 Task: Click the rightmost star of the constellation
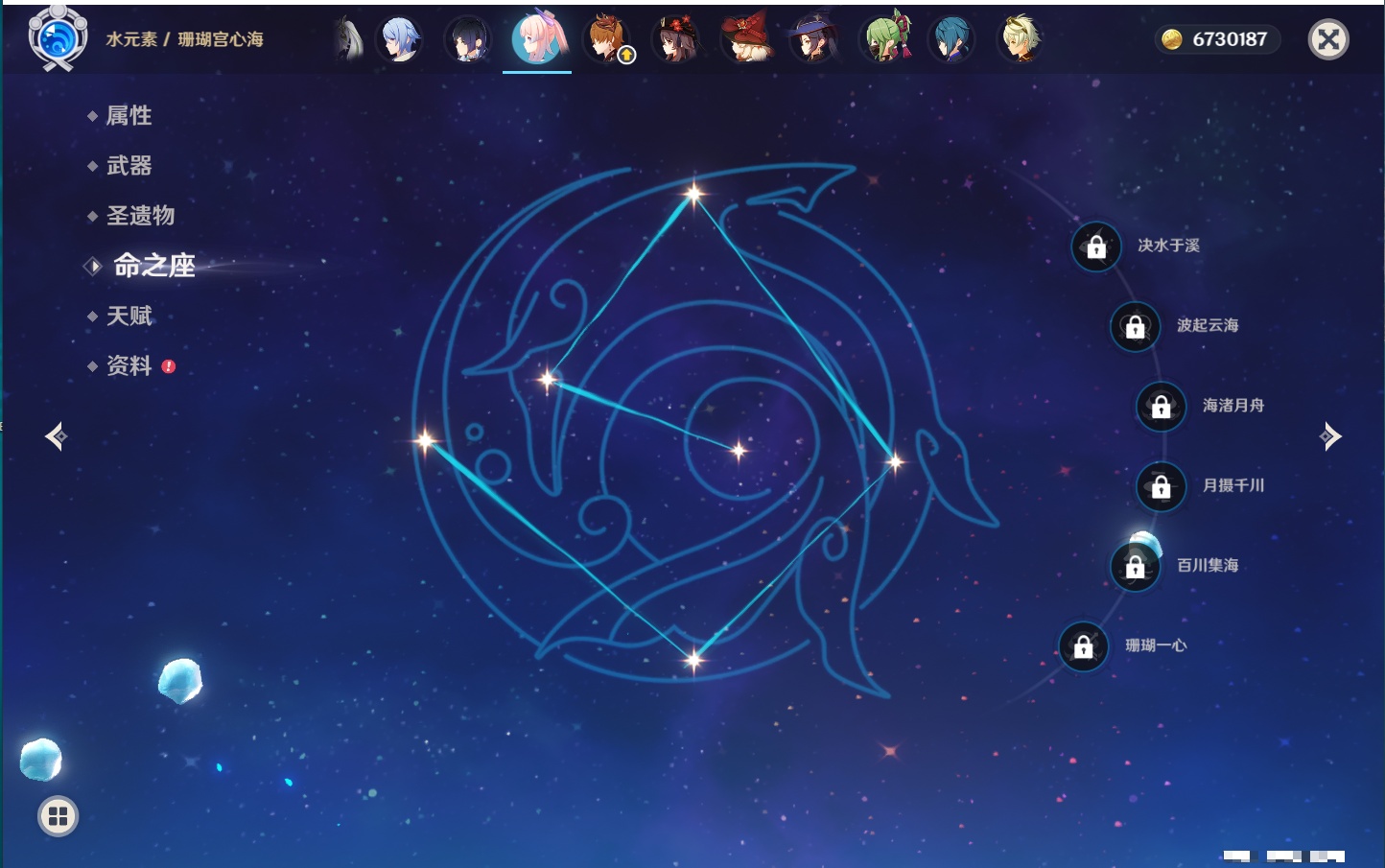pyautogui.click(x=895, y=462)
